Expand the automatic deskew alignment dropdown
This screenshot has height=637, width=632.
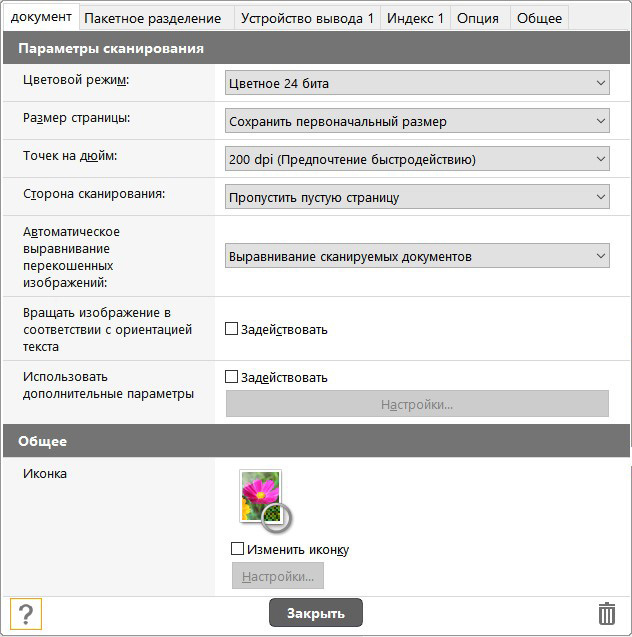[x=417, y=256]
